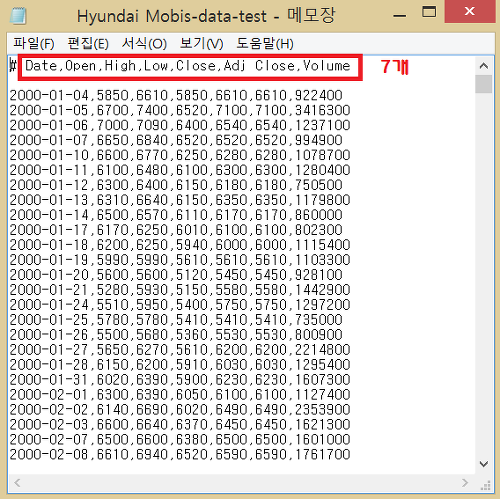Click the line 2000-01-14,6500,6570

click(x=176, y=215)
